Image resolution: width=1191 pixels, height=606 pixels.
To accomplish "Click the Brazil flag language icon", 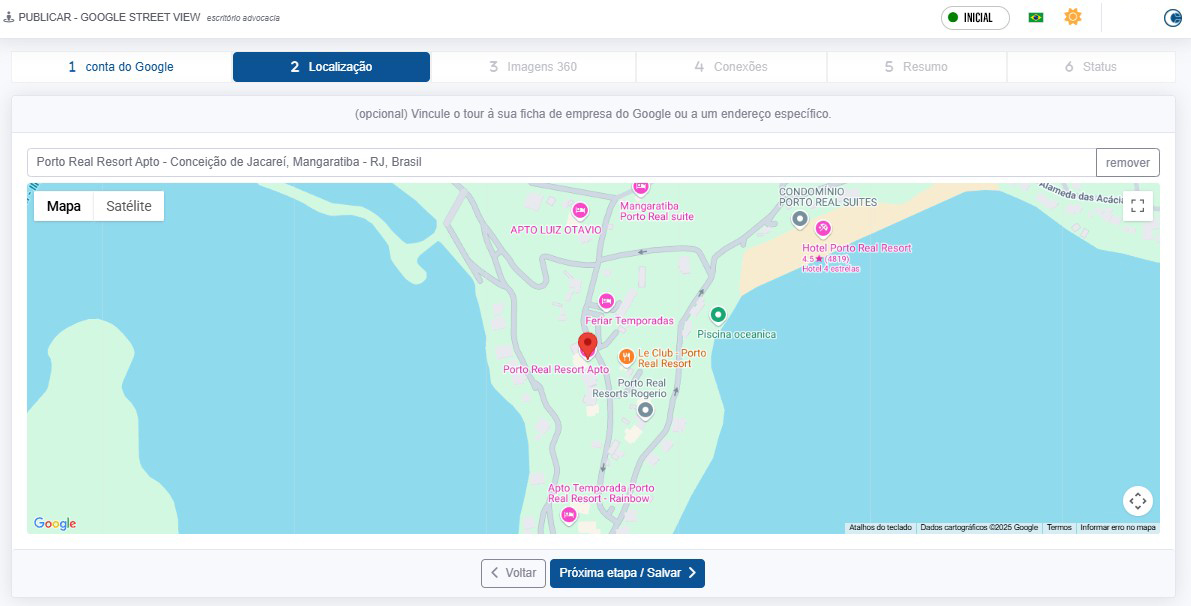I will coord(1036,17).
